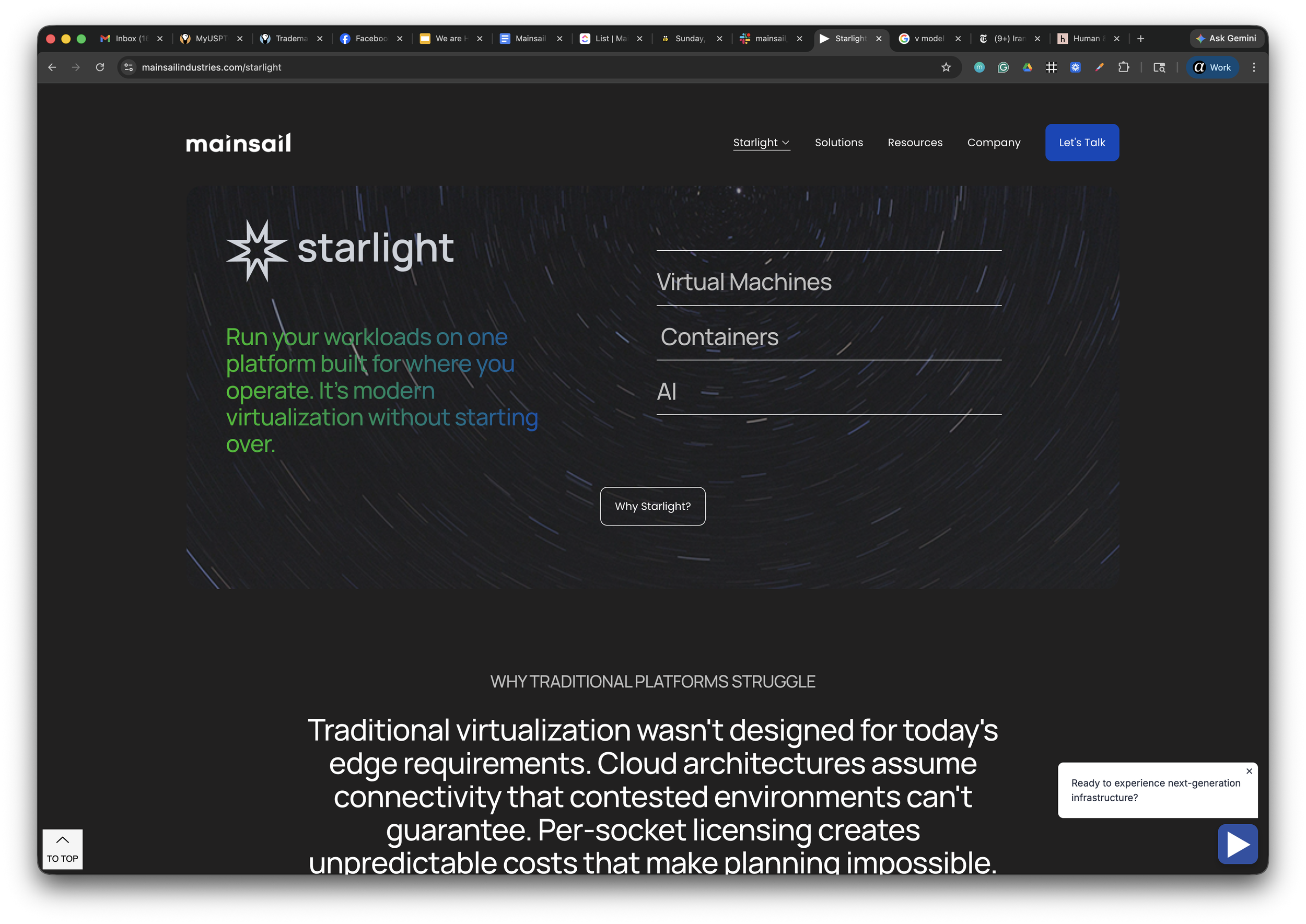
Task: Open the Work profile menu
Action: pyautogui.click(x=1212, y=67)
